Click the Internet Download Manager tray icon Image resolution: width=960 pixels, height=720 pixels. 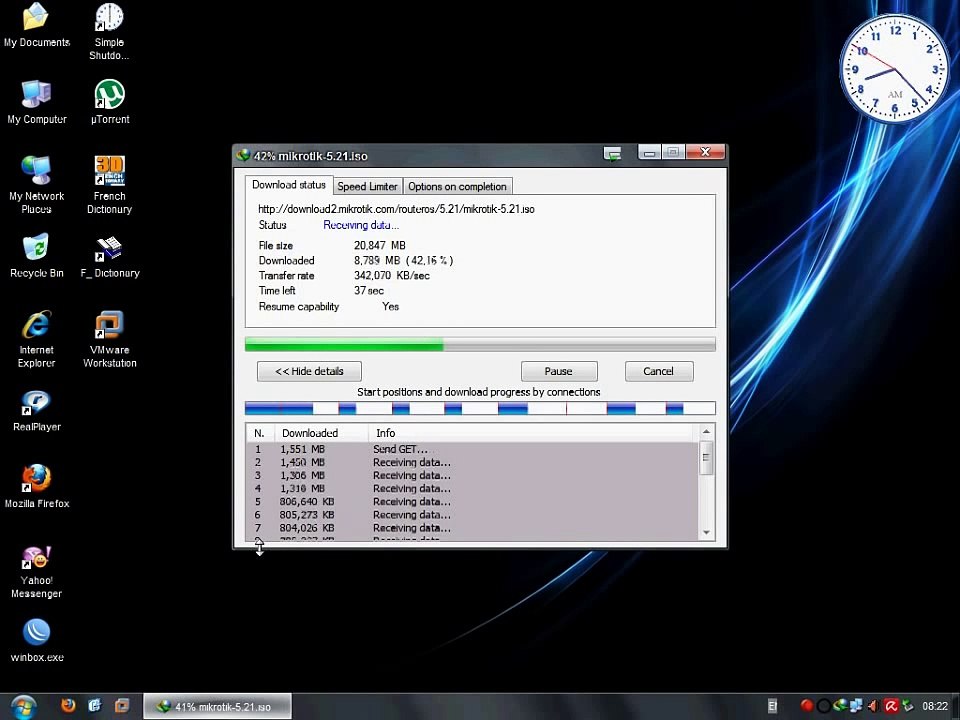click(x=841, y=706)
